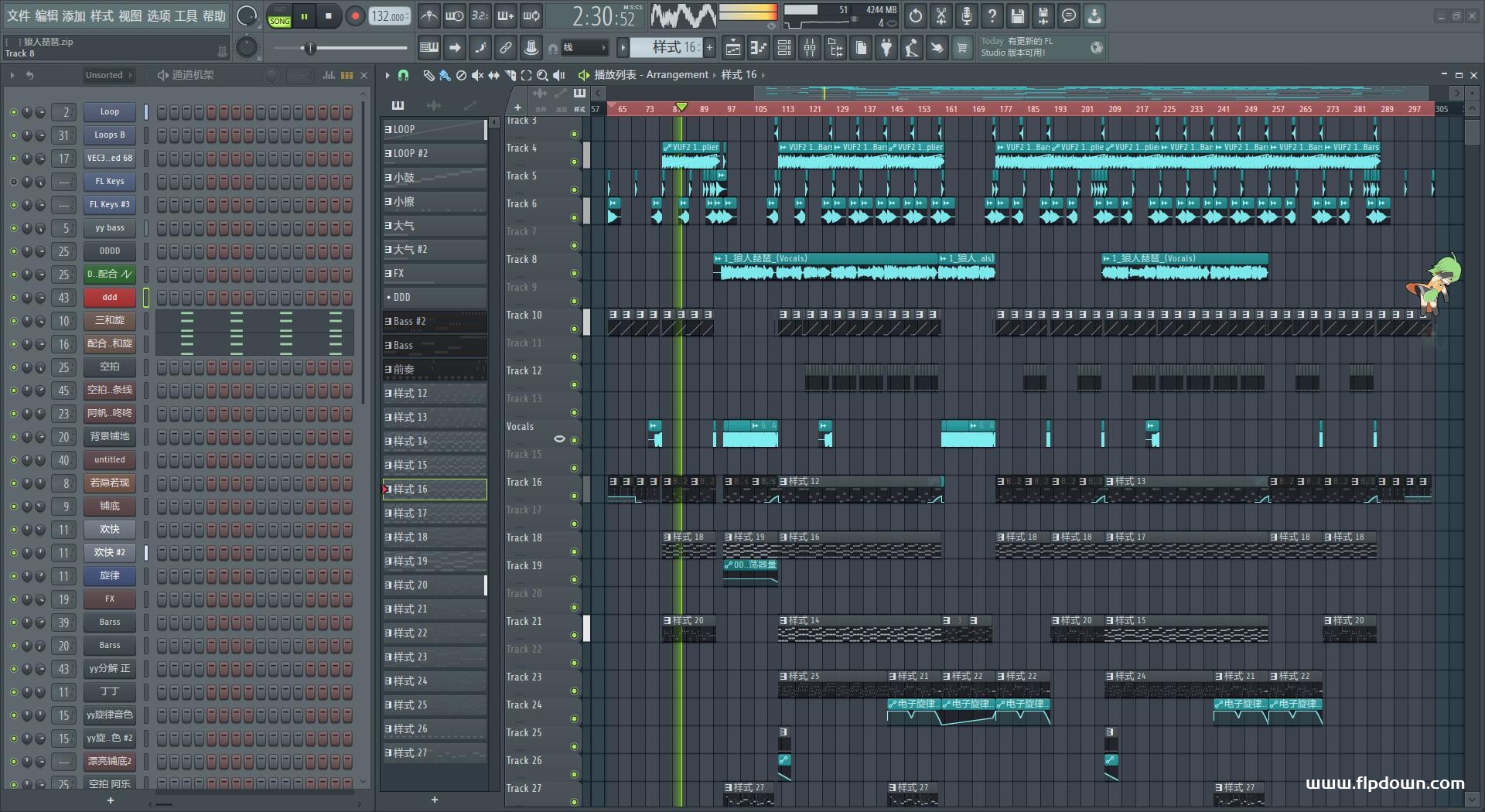Switch the PAT/SONG mode toggle
This screenshot has height=812, width=1485.
pos(279,16)
